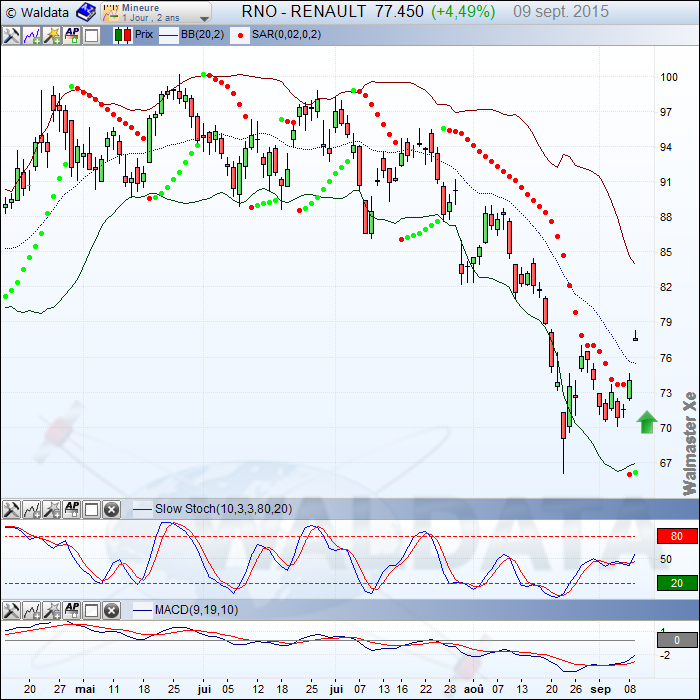
Task: Add an indicator in MACD panel
Action: coord(32,610)
